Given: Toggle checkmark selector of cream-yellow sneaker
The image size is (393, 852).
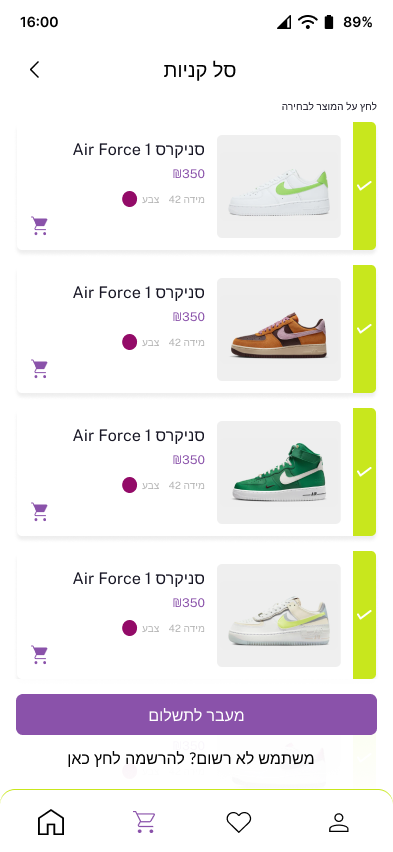Looking at the screenshot, I should [x=364, y=615].
